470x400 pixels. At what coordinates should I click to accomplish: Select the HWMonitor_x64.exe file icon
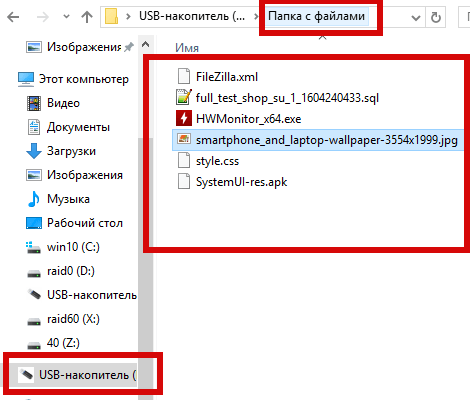pos(184,118)
